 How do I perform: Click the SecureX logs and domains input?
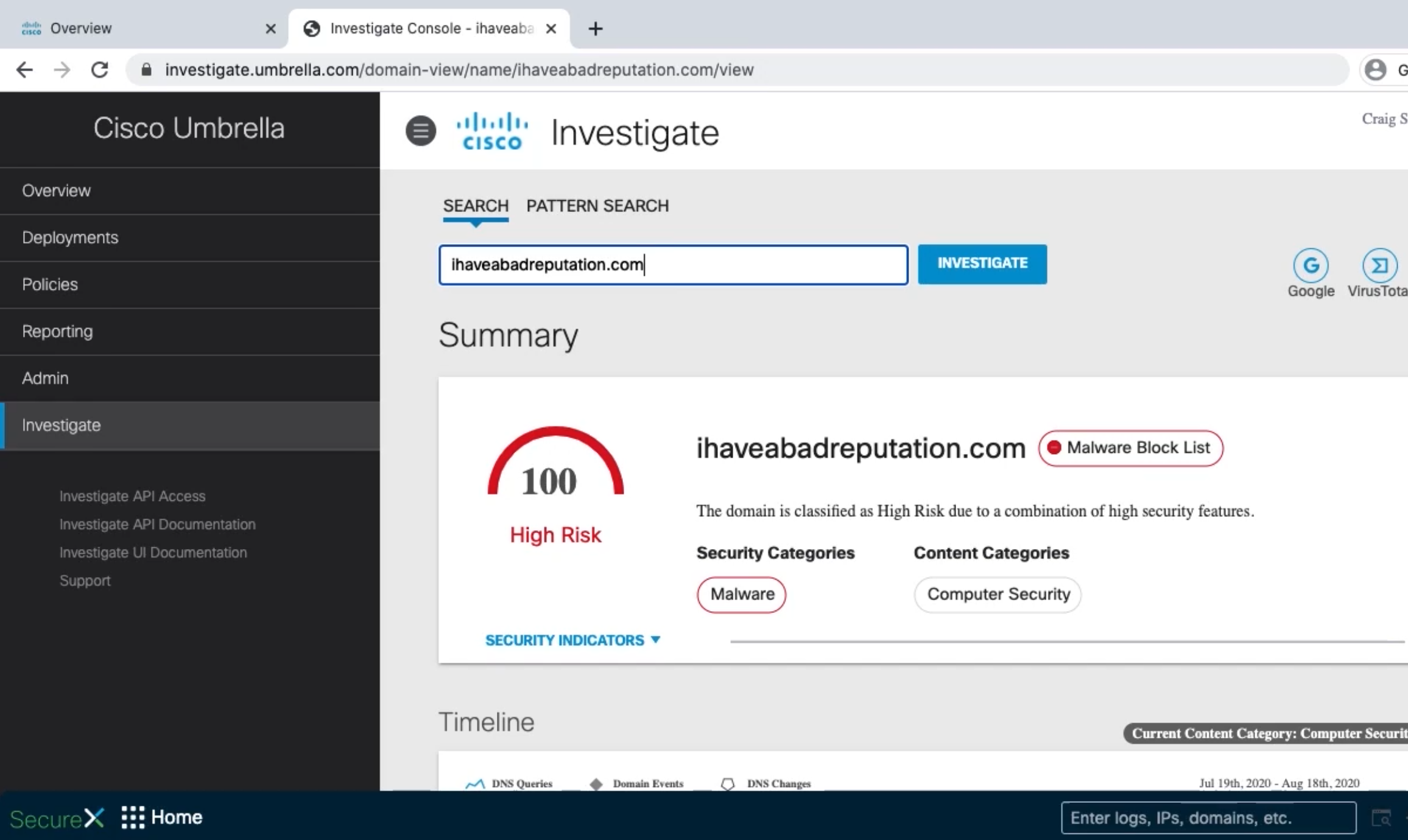(1208, 817)
